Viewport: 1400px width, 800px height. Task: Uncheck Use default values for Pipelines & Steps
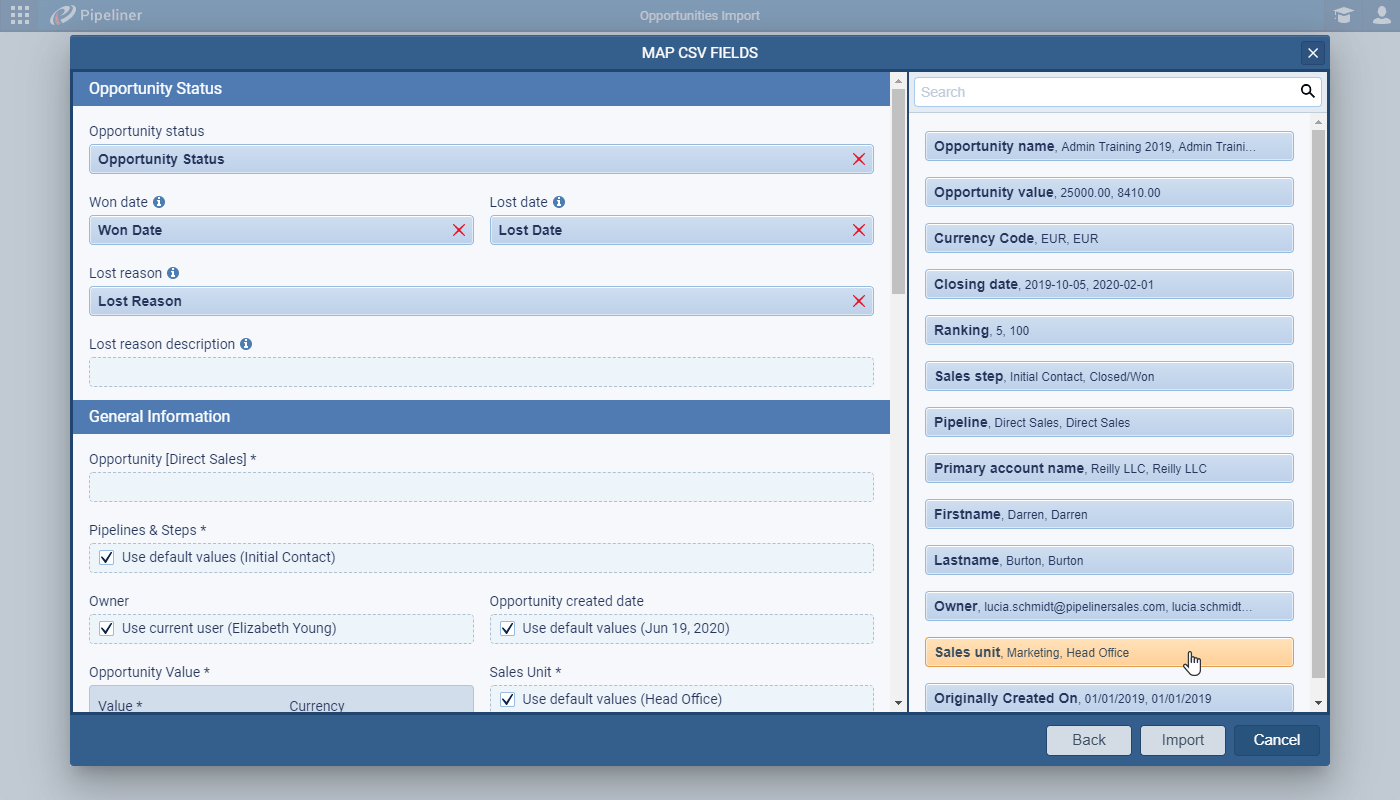coord(107,557)
